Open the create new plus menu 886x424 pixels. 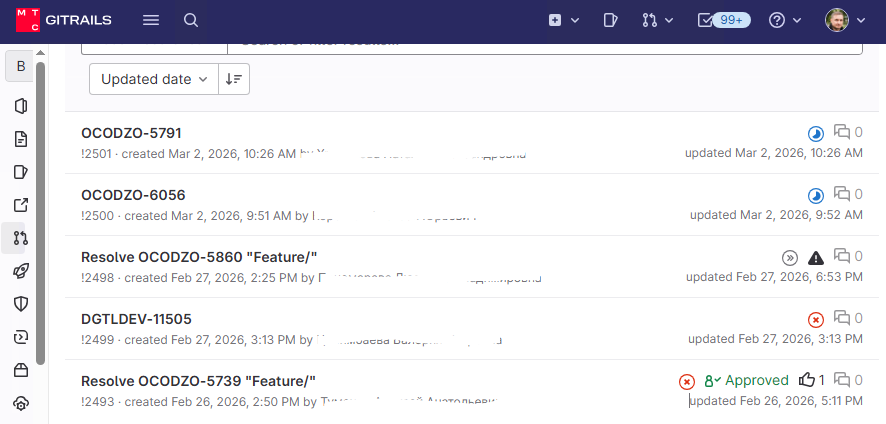click(x=564, y=20)
